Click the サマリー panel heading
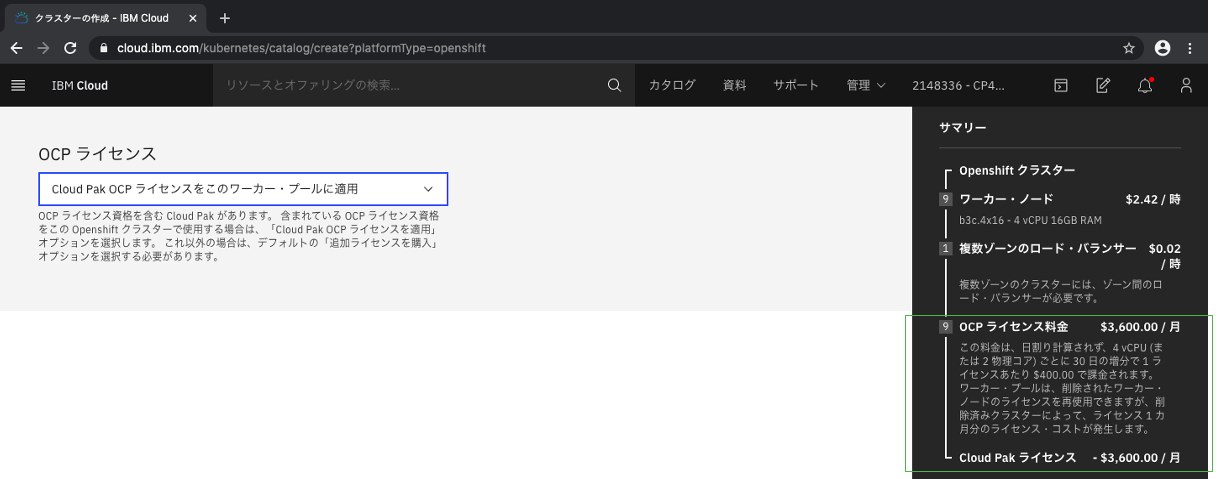Screen dimensions: 1219x479 coord(963,128)
